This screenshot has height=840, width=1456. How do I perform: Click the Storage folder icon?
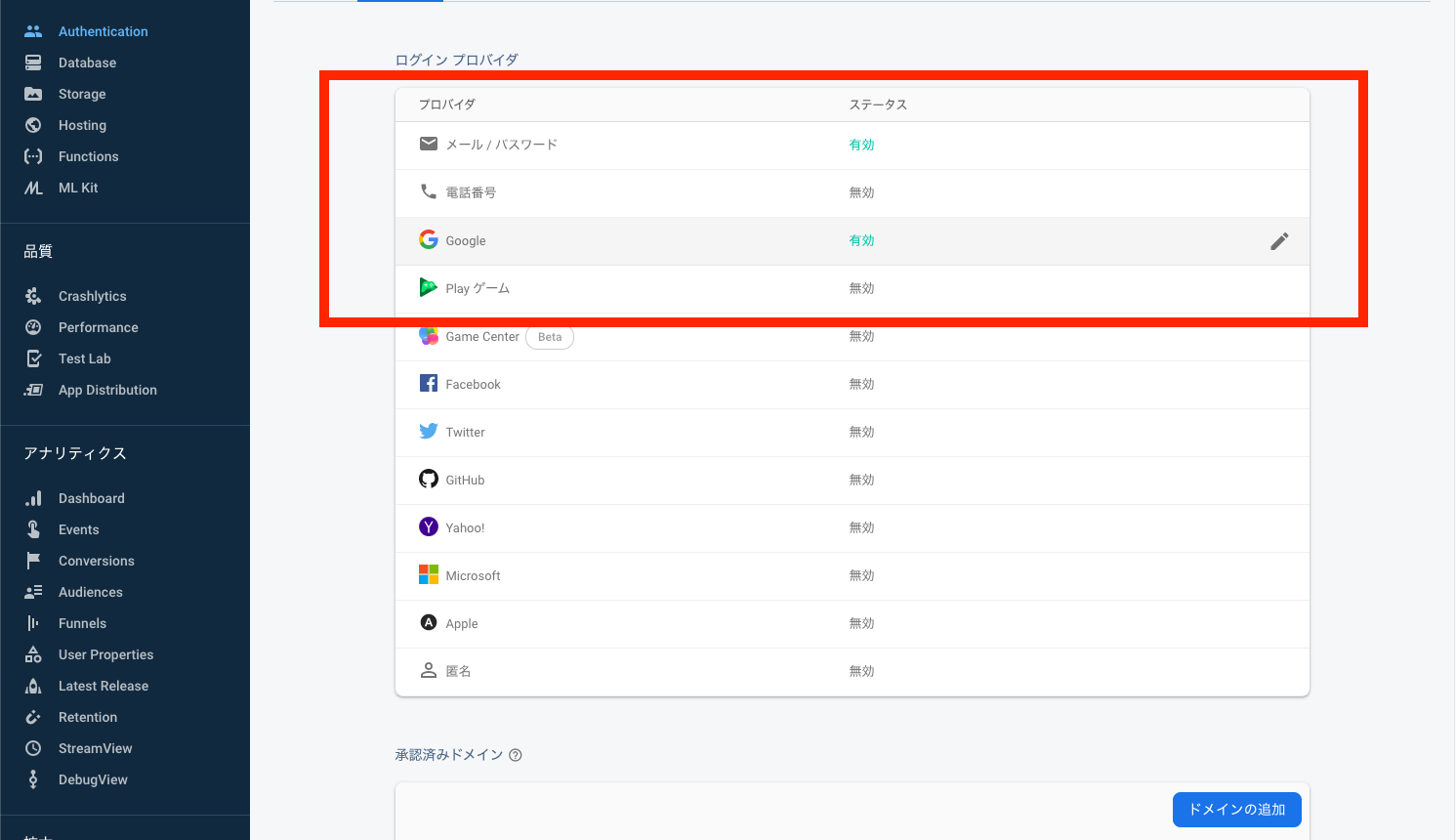click(33, 94)
